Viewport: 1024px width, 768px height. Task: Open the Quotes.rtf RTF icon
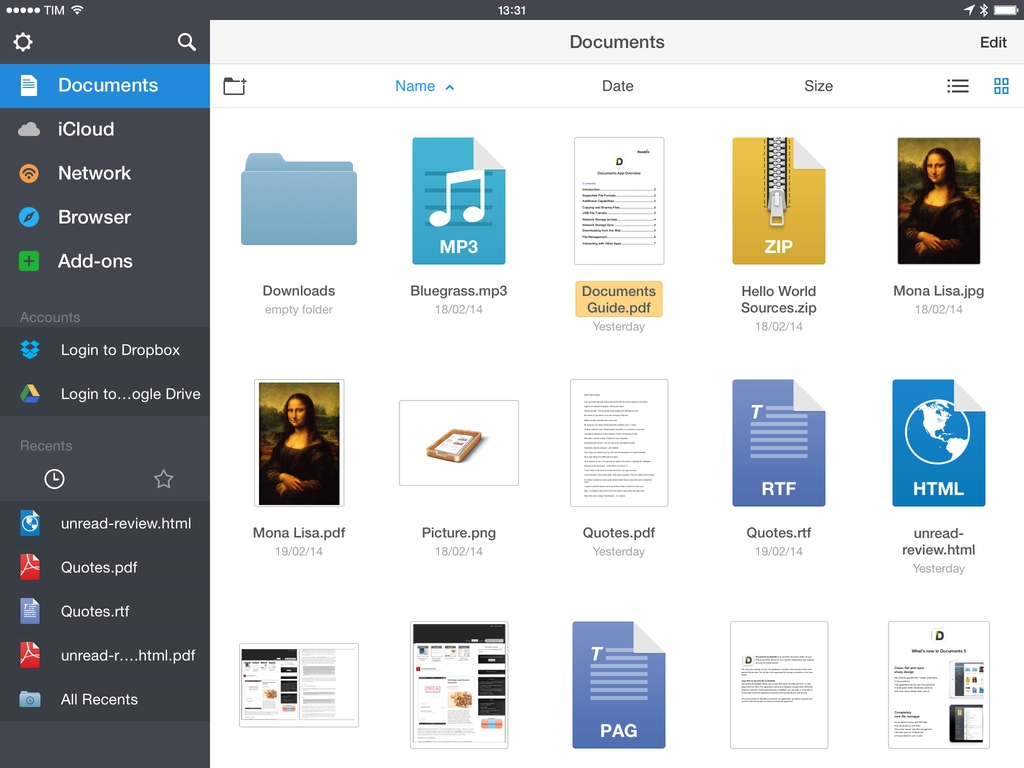(778, 443)
